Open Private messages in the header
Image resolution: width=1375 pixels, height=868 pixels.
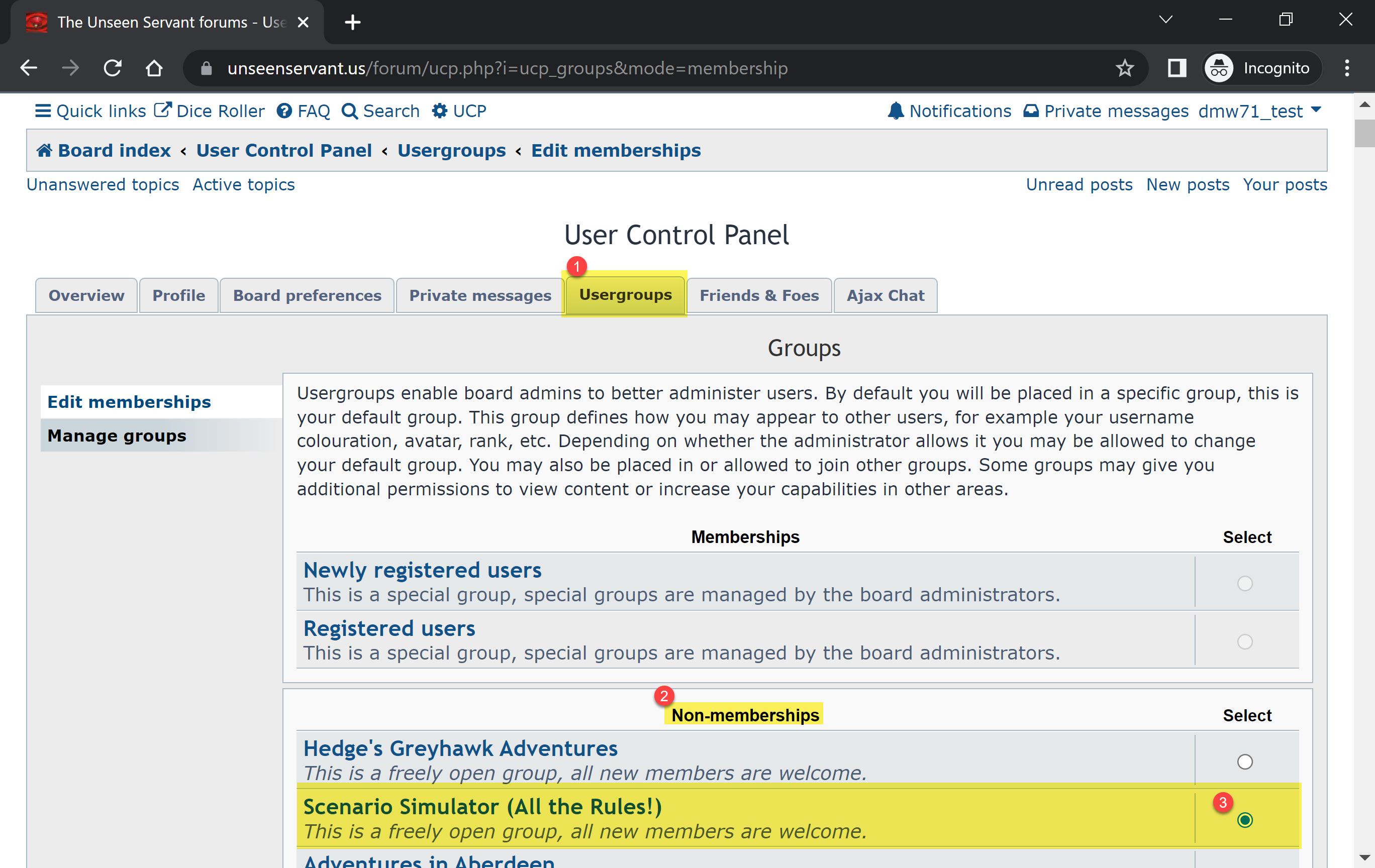click(x=1106, y=111)
